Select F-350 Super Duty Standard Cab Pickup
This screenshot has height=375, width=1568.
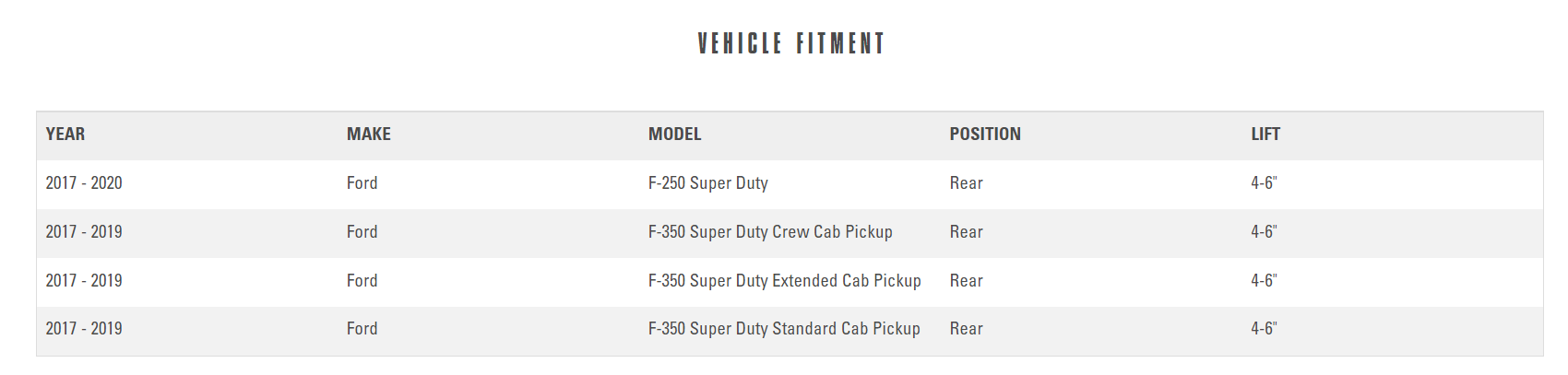pyautogui.click(x=784, y=329)
